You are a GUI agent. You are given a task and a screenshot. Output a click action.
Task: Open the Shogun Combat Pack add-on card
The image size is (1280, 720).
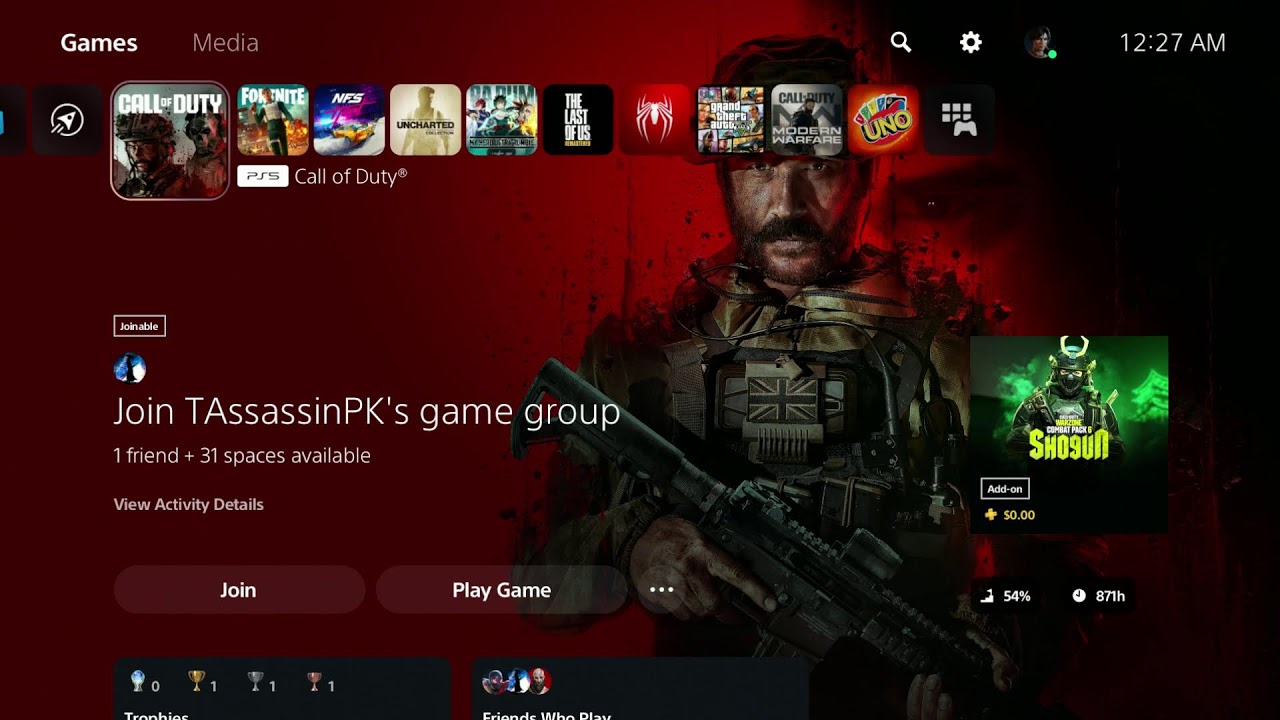1069,435
